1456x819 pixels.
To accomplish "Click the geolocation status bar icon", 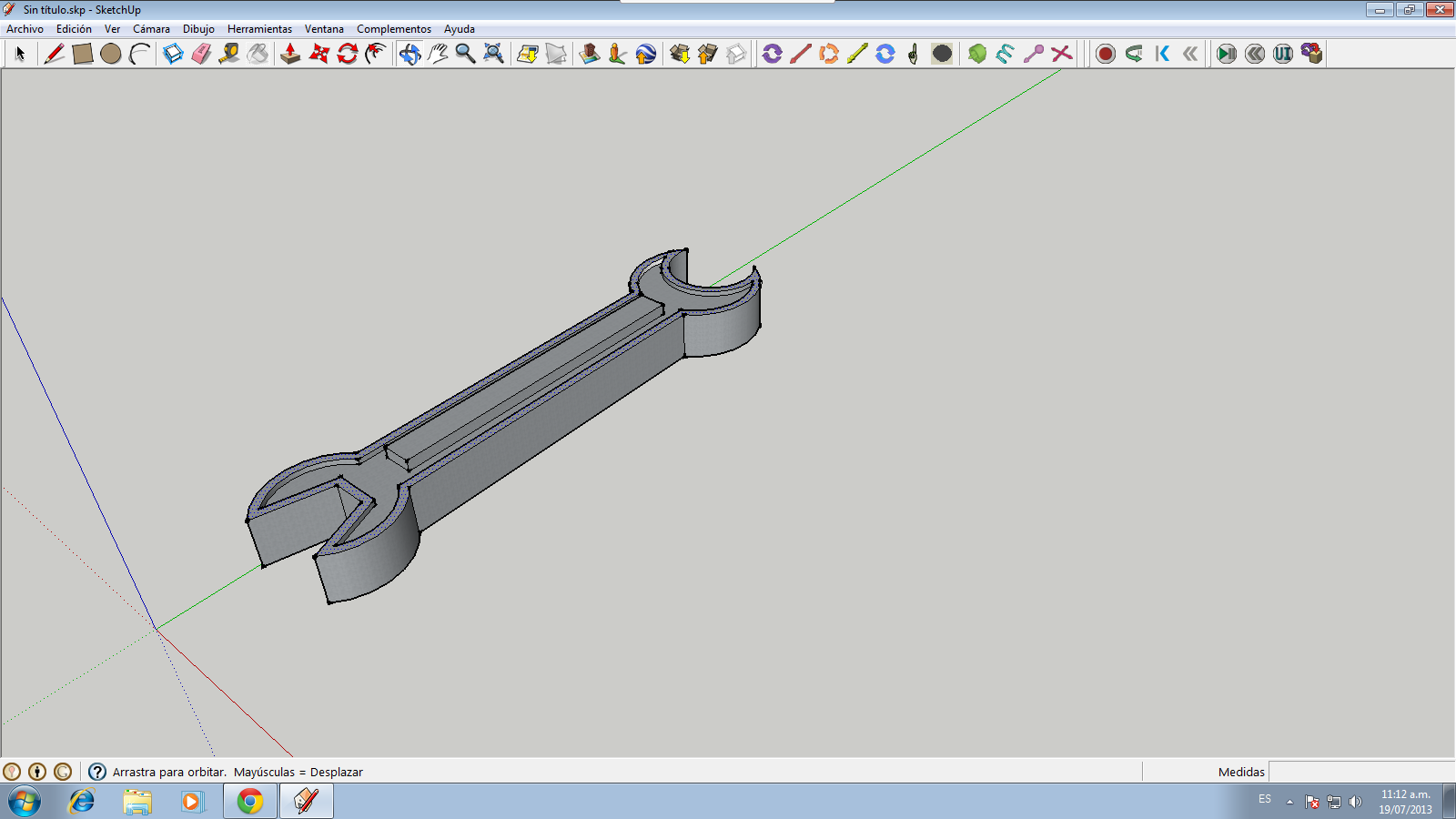I will pyautogui.click(x=12, y=772).
